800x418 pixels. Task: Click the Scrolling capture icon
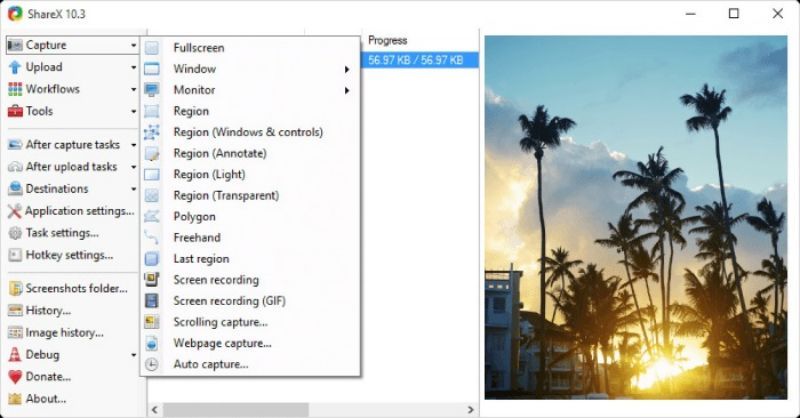pyautogui.click(x=152, y=322)
